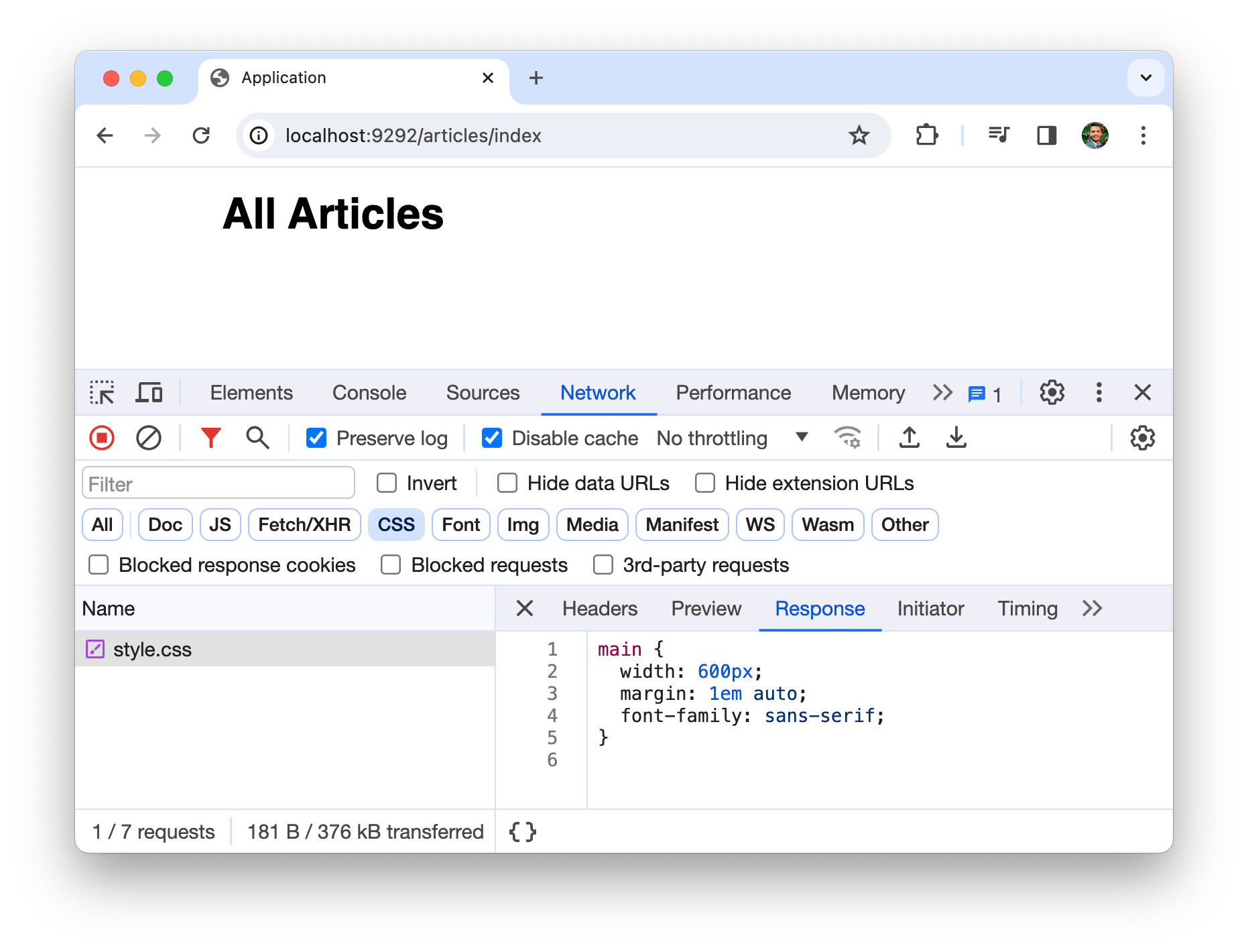1248x952 pixels.
Task: Open the No throttling dropdown
Action: pyautogui.click(x=732, y=438)
